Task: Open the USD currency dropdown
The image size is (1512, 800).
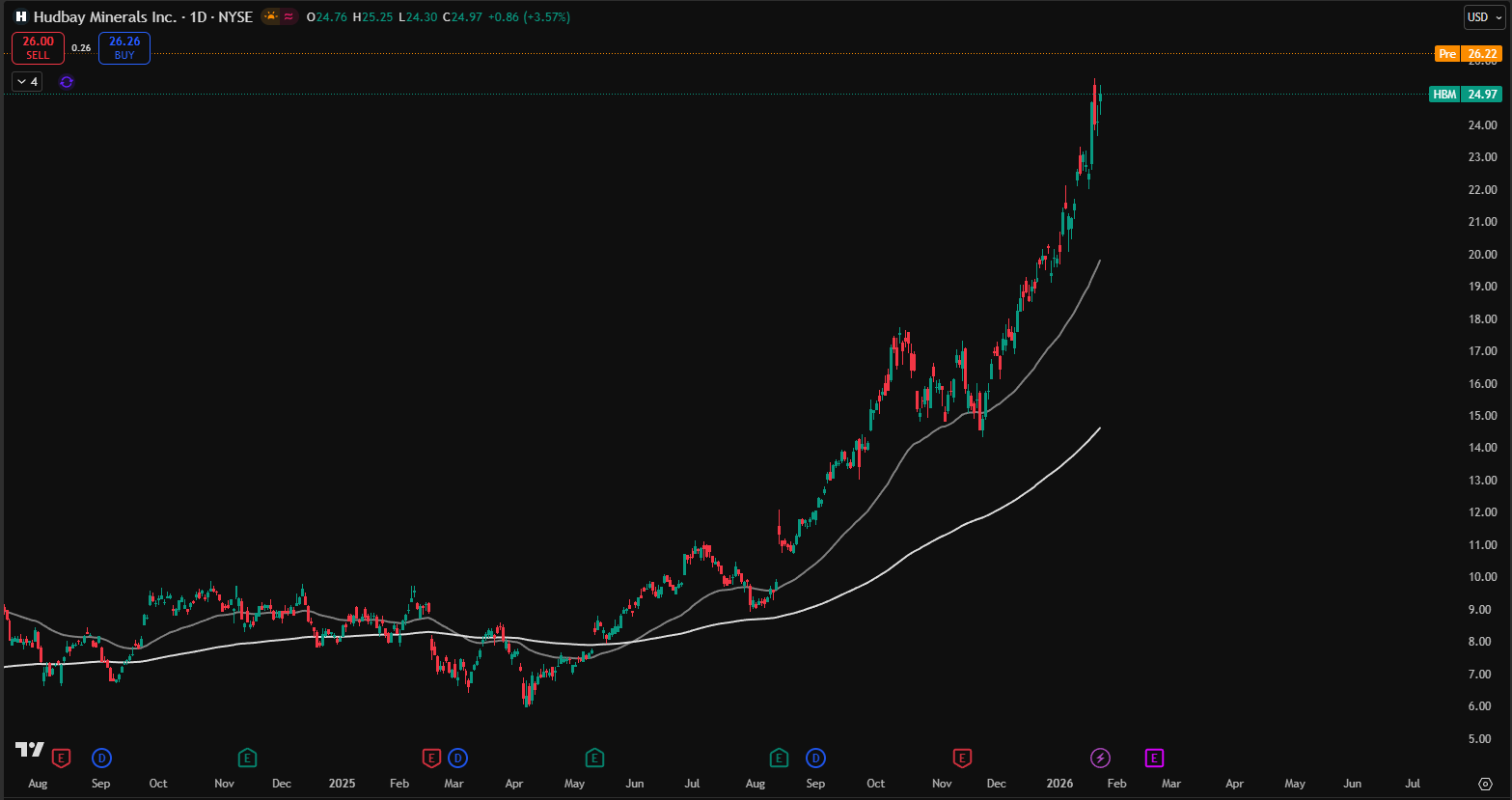Action: [1483, 17]
